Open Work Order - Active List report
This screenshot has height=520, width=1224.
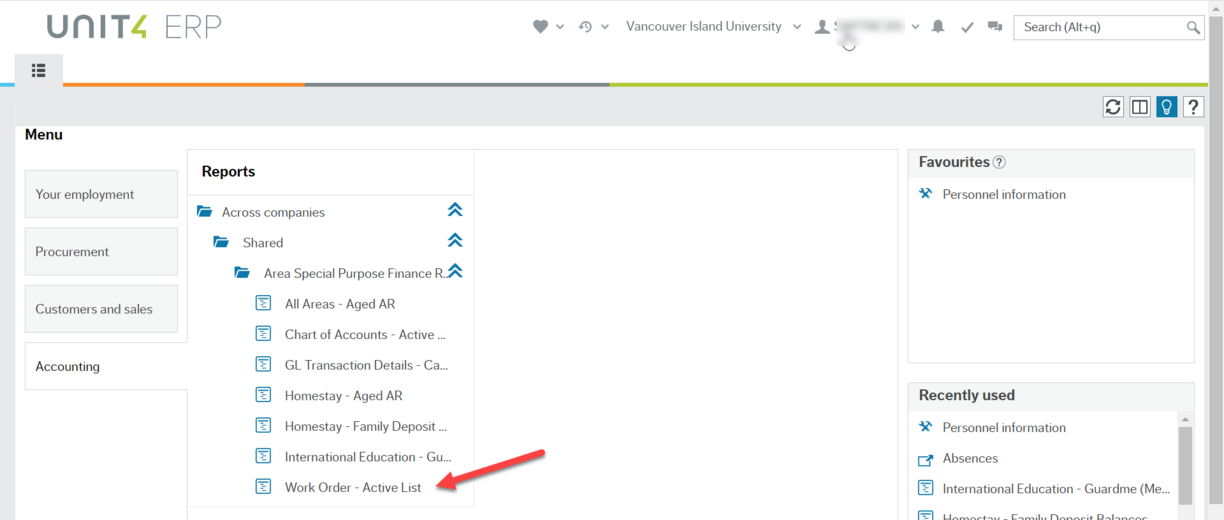(353, 488)
